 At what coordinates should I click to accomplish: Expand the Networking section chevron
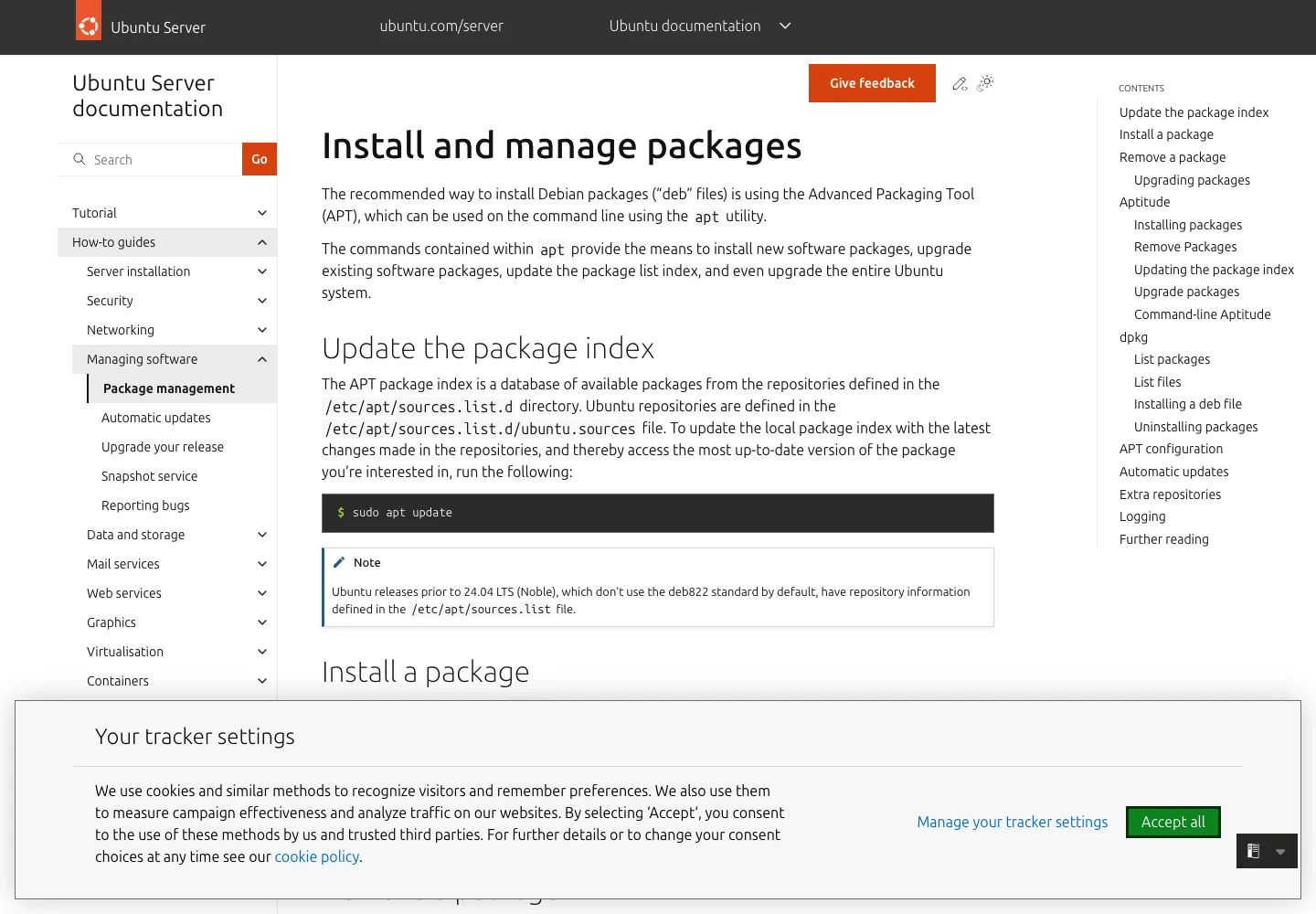pyautogui.click(x=262, y=330)
